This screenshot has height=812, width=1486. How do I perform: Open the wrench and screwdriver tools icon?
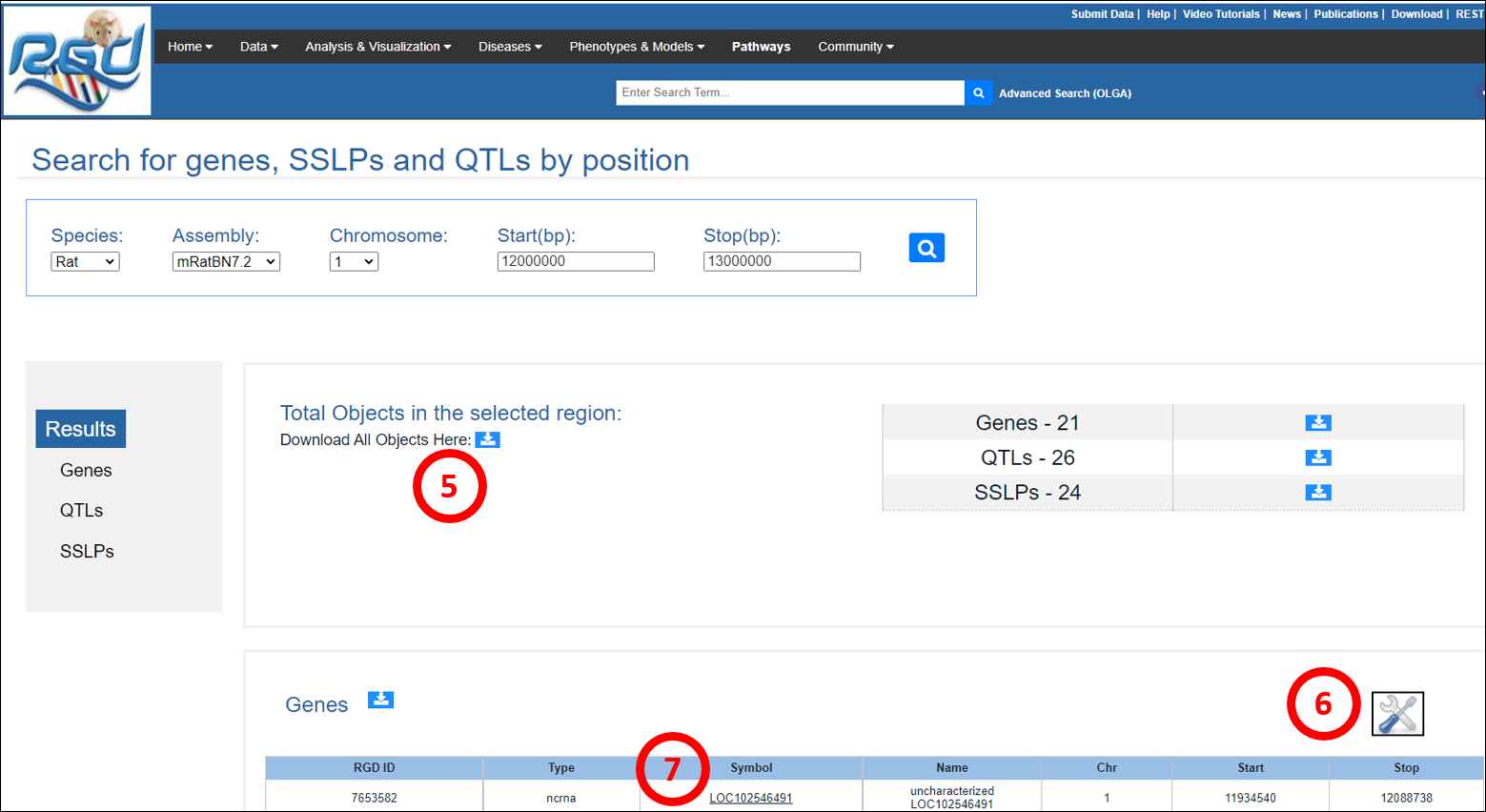[1396, 714]
